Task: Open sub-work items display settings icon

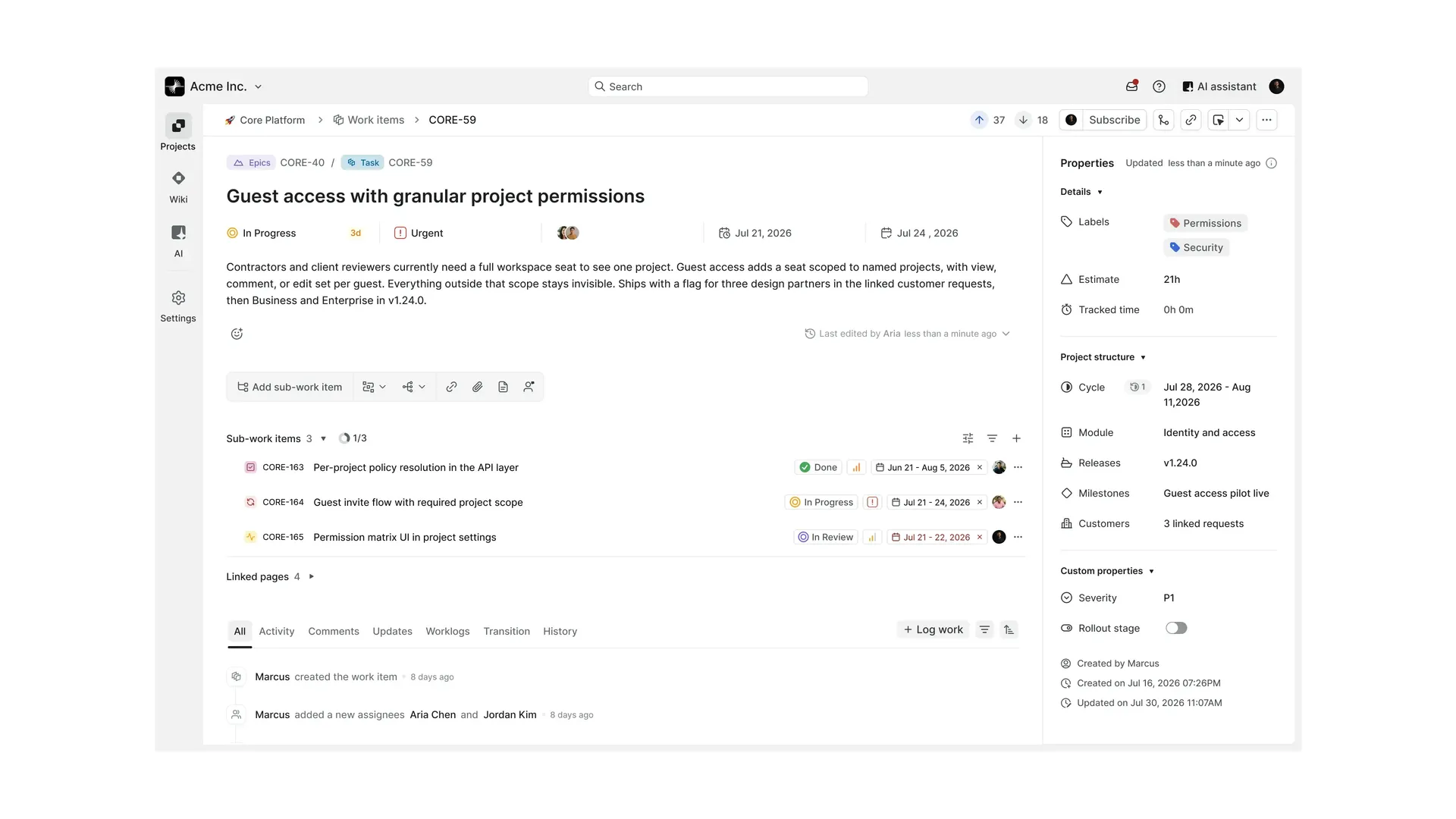Action: coord(968,438)
